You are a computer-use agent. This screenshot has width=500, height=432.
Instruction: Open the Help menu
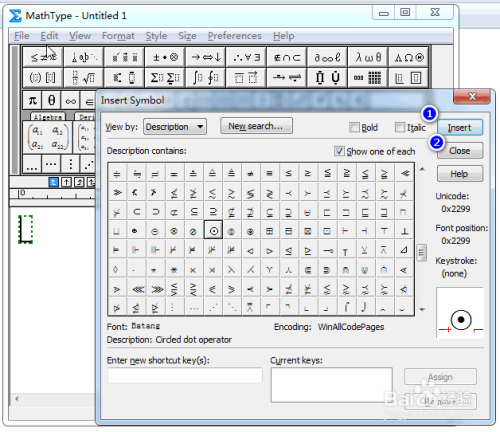pyautogui.click(x=284, y=36)
